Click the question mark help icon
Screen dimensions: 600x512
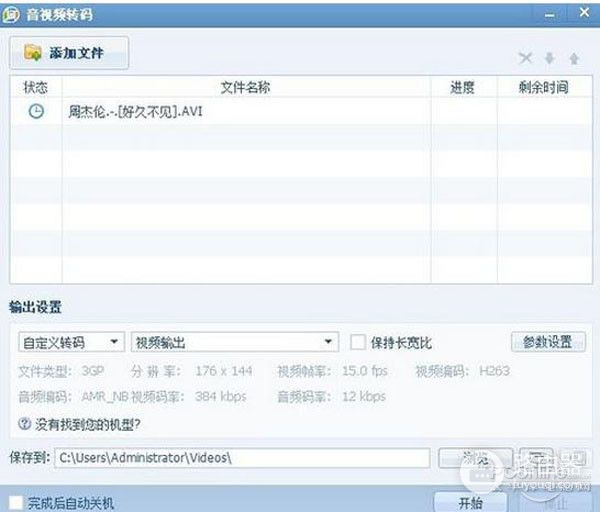(x=24, y=423)
